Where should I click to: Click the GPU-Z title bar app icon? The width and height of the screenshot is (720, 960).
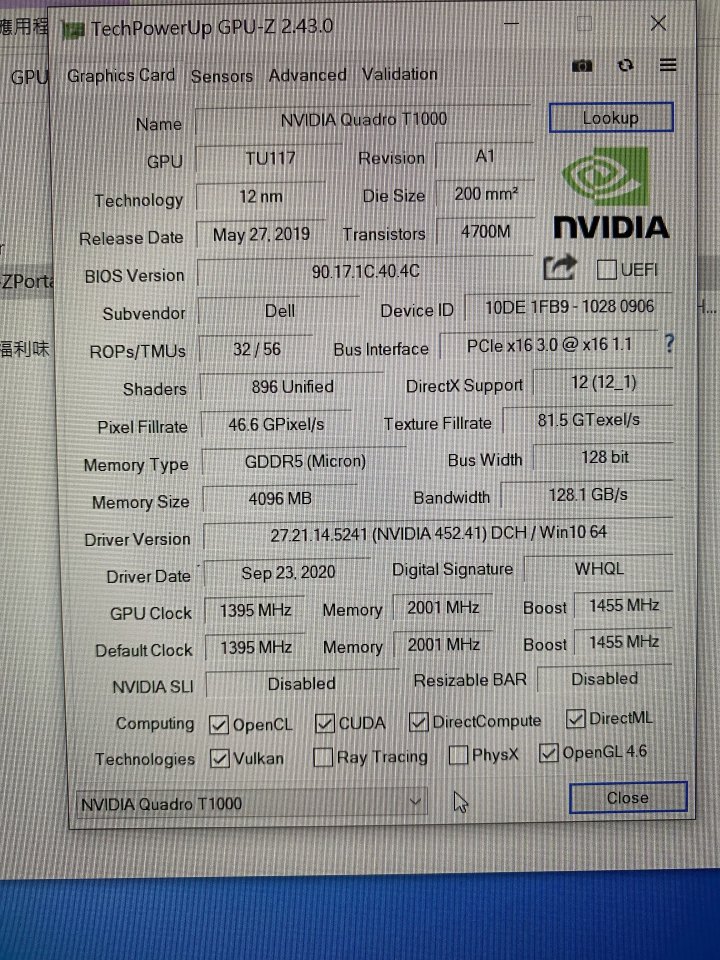[x=73, y=29]
